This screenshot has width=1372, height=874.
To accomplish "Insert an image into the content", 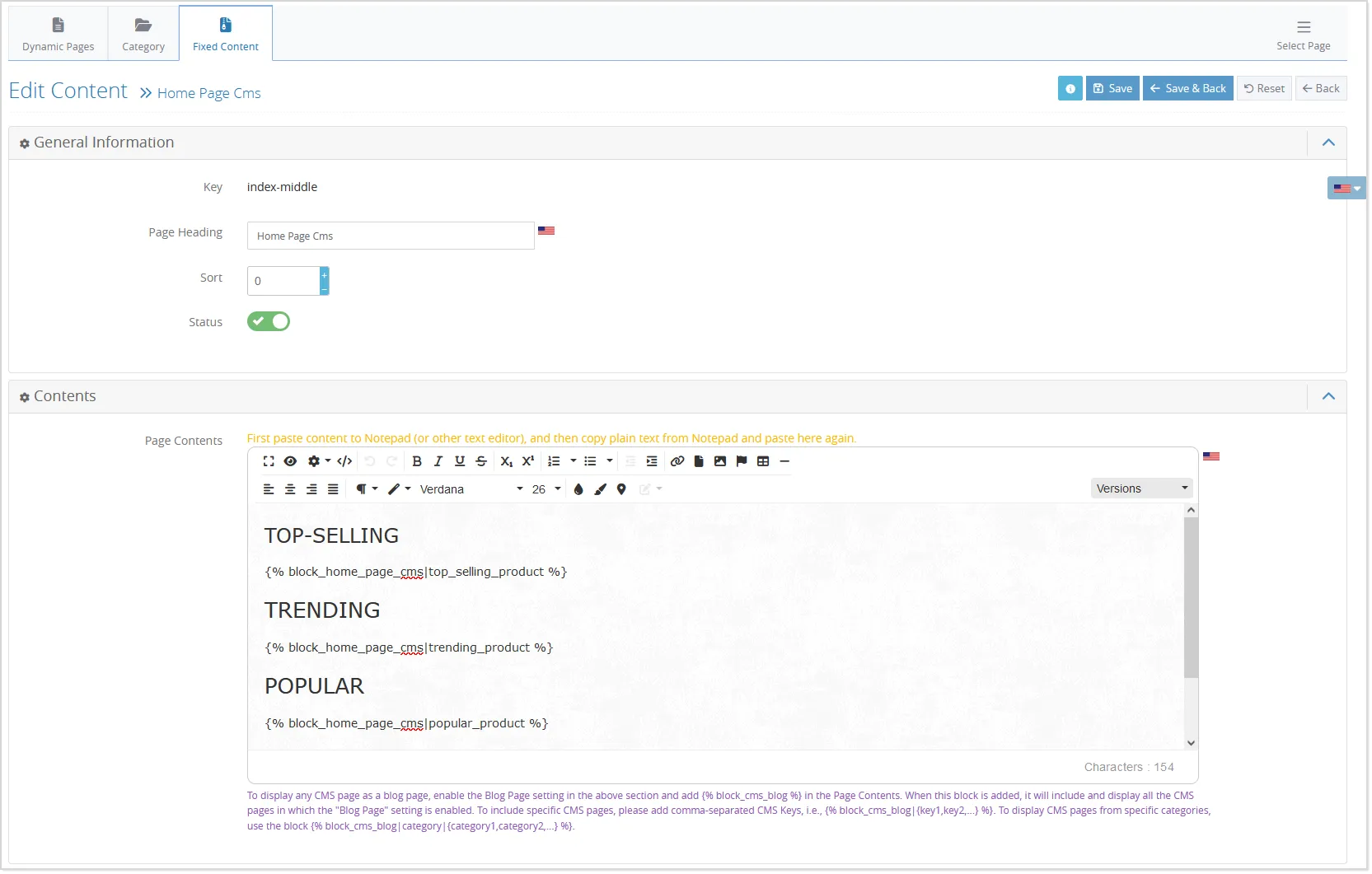I will (720, 462).
